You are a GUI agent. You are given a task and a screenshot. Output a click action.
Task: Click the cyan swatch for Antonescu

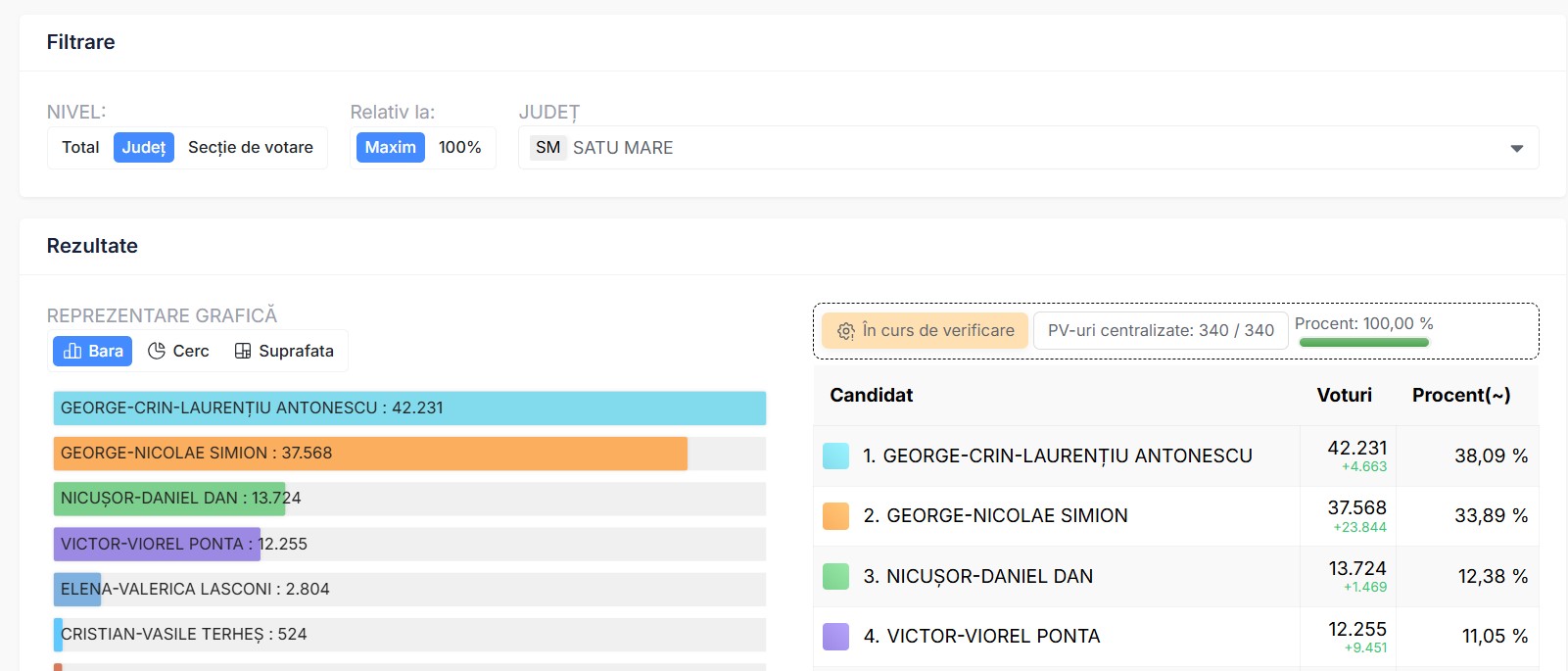[835, 455]
